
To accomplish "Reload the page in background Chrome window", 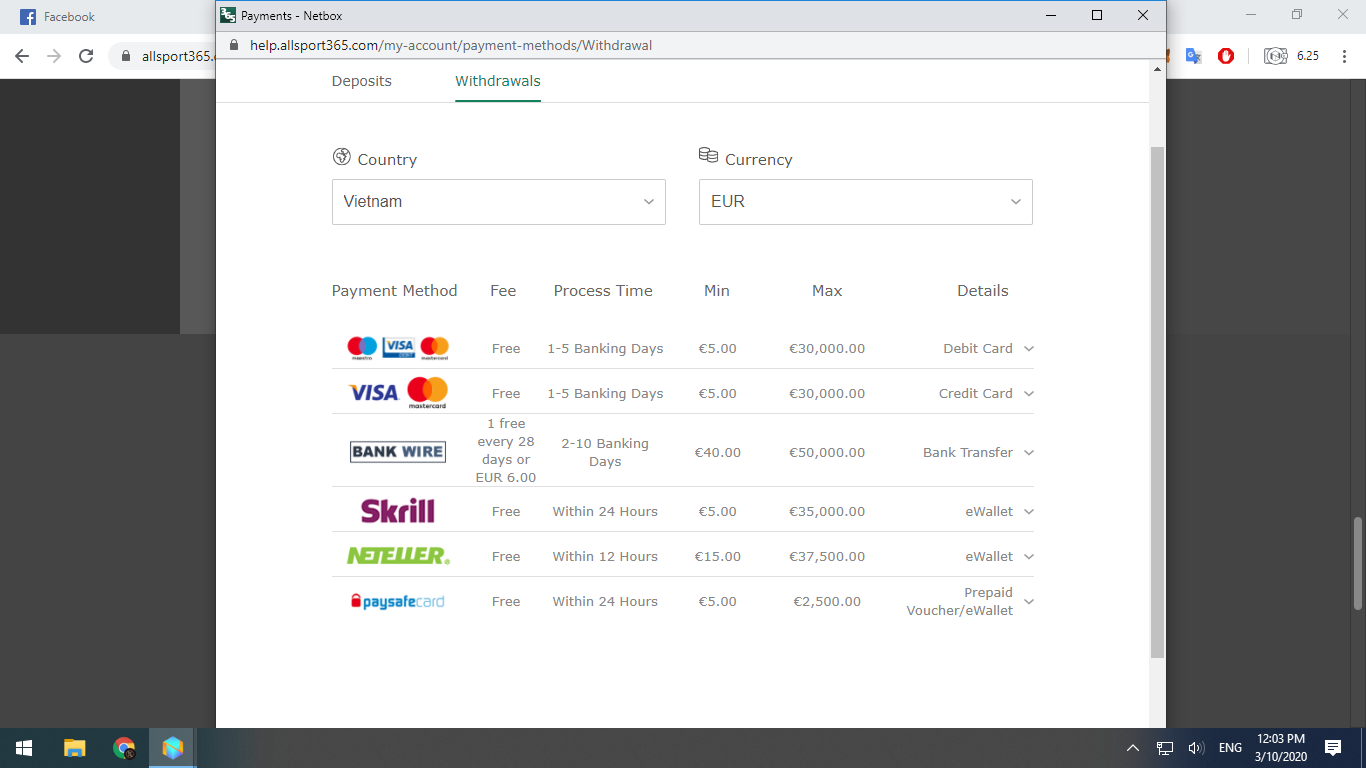I will [x=86, y=56].
